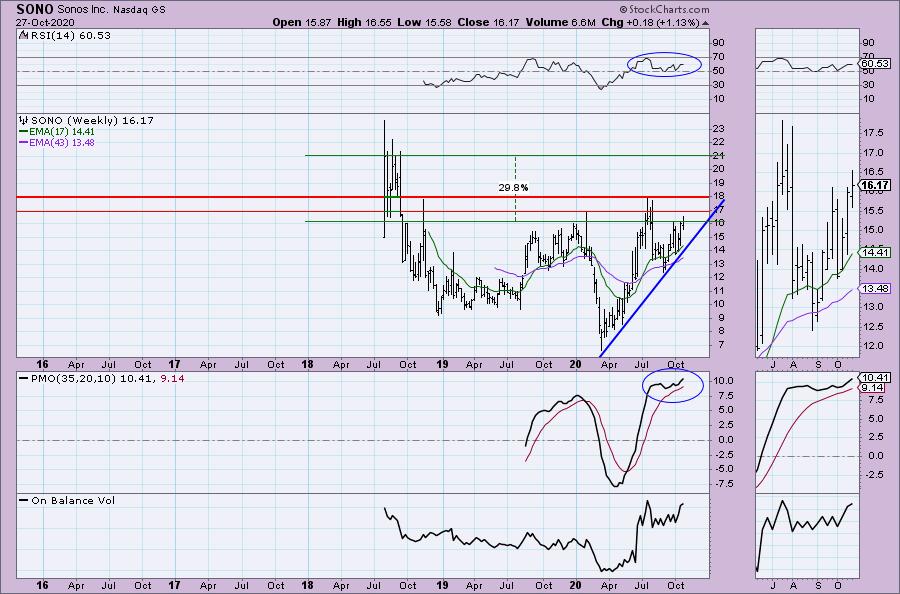The height and width of the screenshot is (594, 900).
Task: Click the blue ellipse annotation on the PMO panel
Action: coord(673,385)
